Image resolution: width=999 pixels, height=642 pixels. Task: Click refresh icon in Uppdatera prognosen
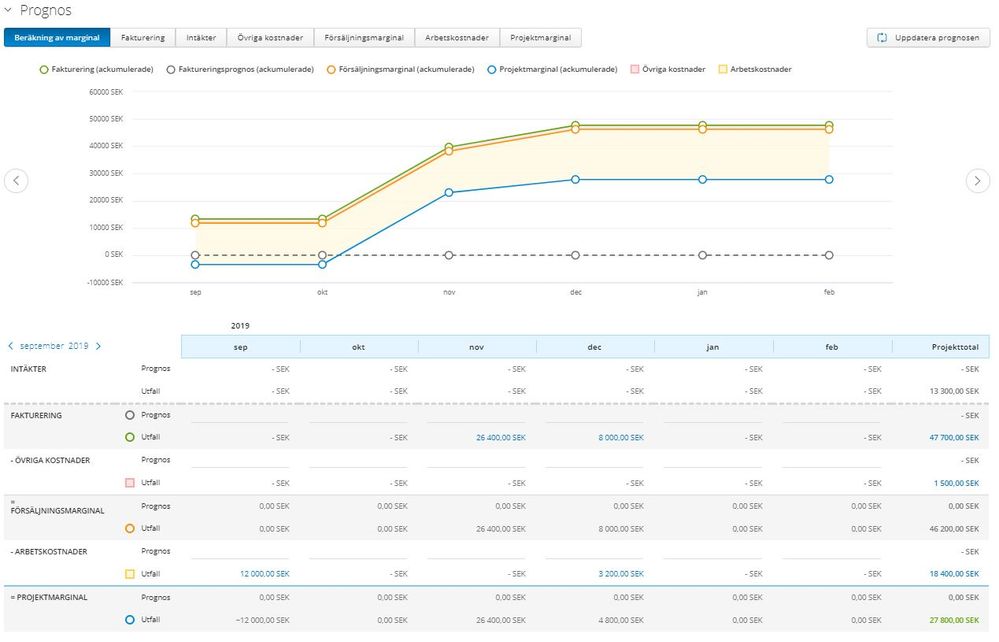pyautogui.click(x=882, y=38)
